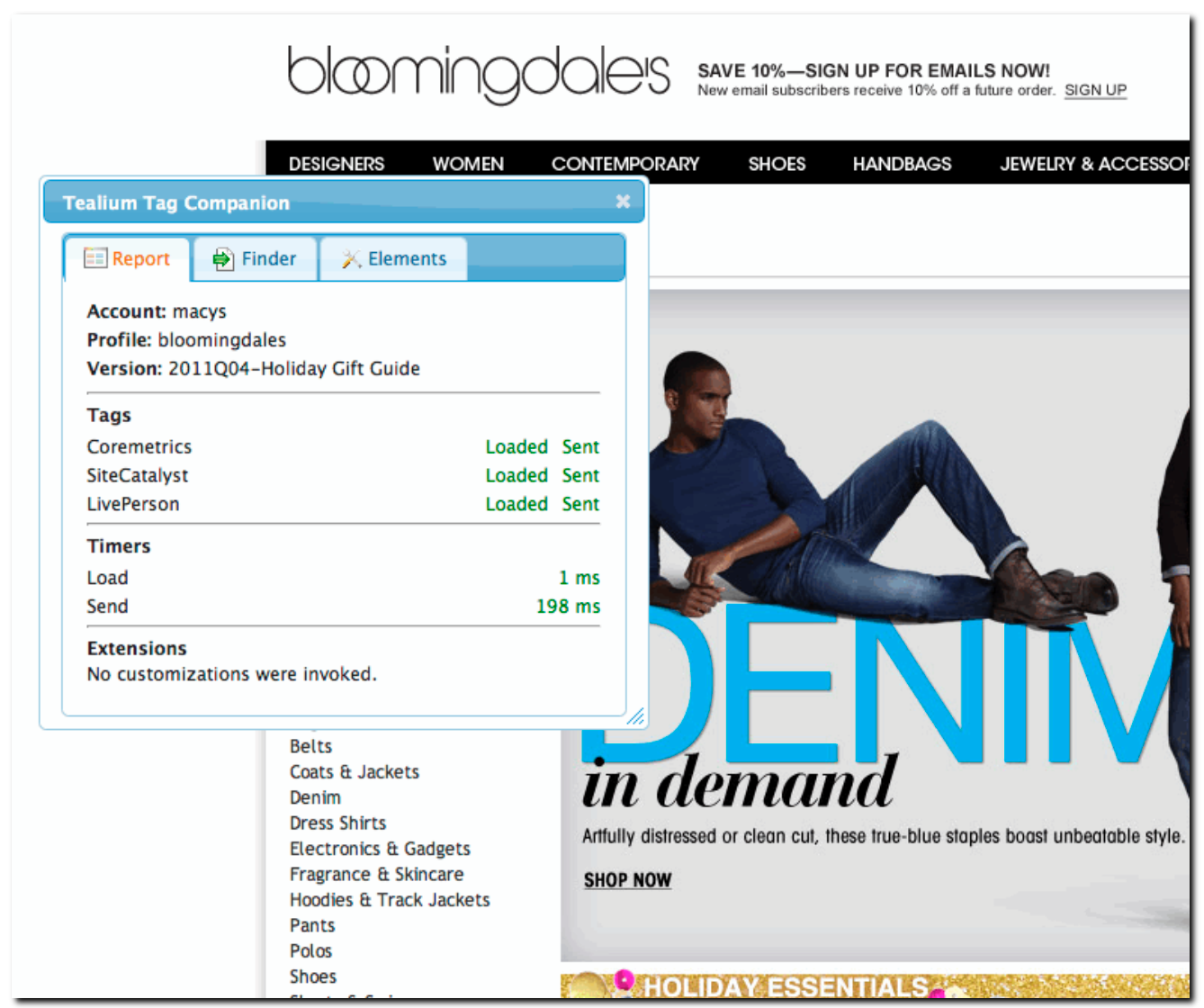
Task: Click the SHOP NOW link
Action: [x=627, y=880]
